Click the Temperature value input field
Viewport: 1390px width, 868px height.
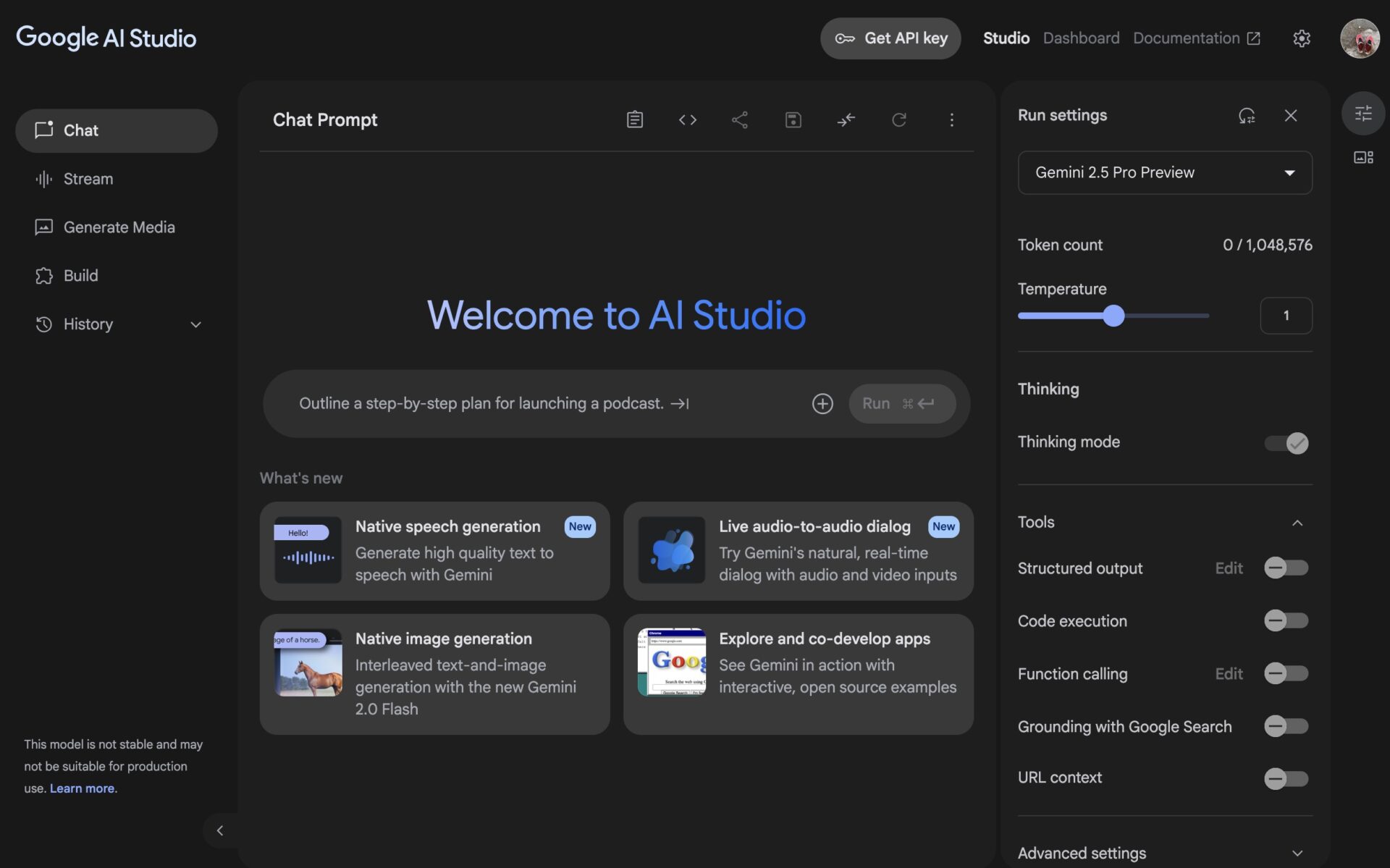[x=1286, y=316]
